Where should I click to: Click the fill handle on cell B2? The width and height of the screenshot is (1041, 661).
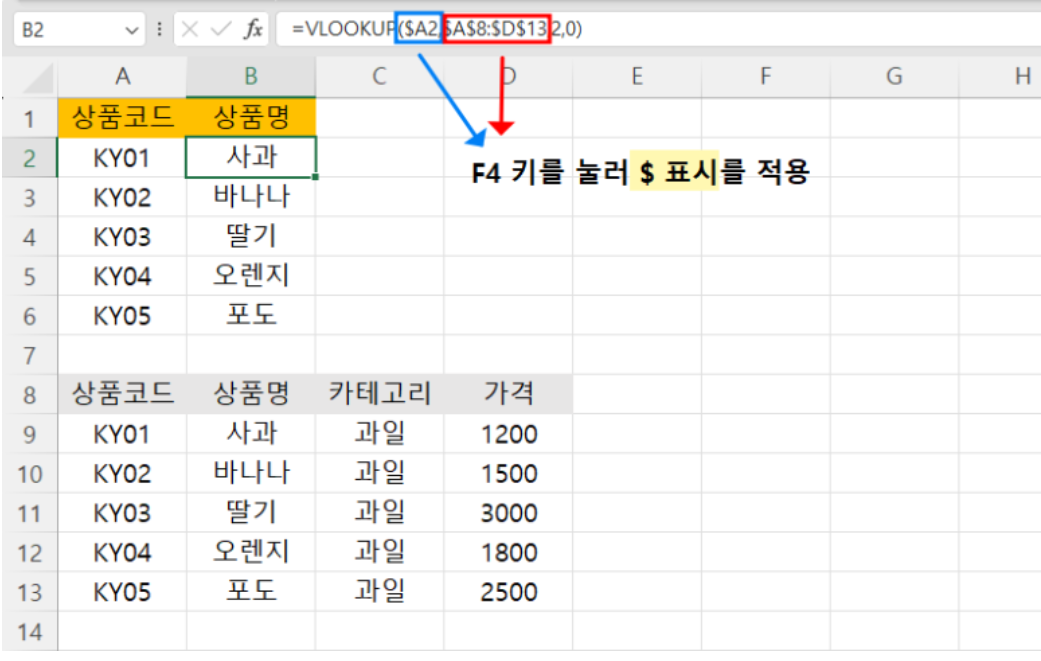coord(317,177)
